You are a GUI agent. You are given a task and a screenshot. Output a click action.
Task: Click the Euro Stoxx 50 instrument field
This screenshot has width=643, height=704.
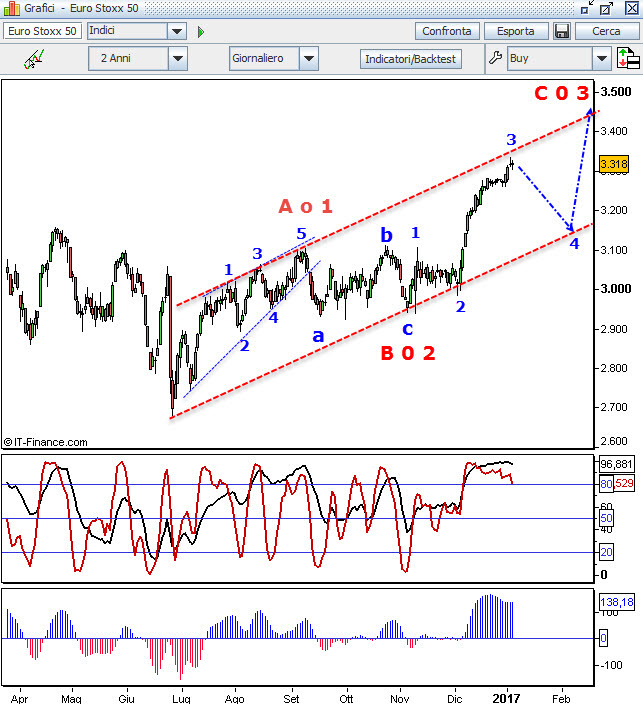point(42,31)
